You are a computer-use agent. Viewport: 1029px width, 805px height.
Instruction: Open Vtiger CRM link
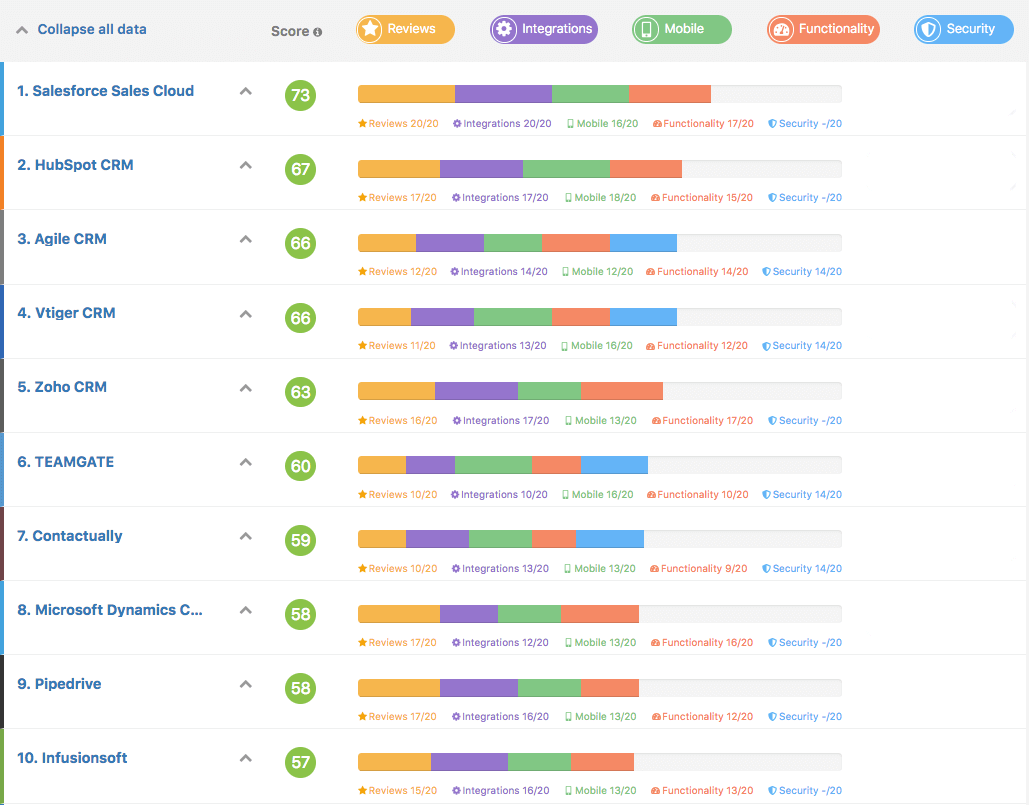(66, 314)
